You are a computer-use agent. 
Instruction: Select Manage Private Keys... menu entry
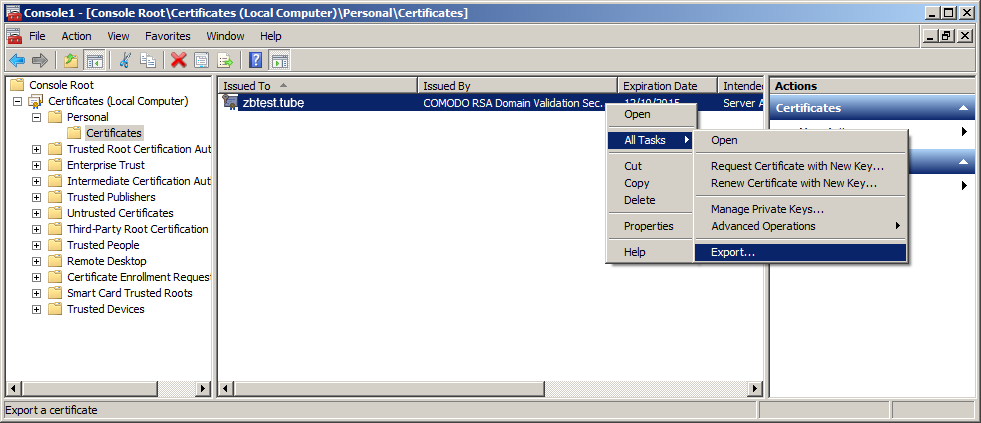click(x=767, y=209)
